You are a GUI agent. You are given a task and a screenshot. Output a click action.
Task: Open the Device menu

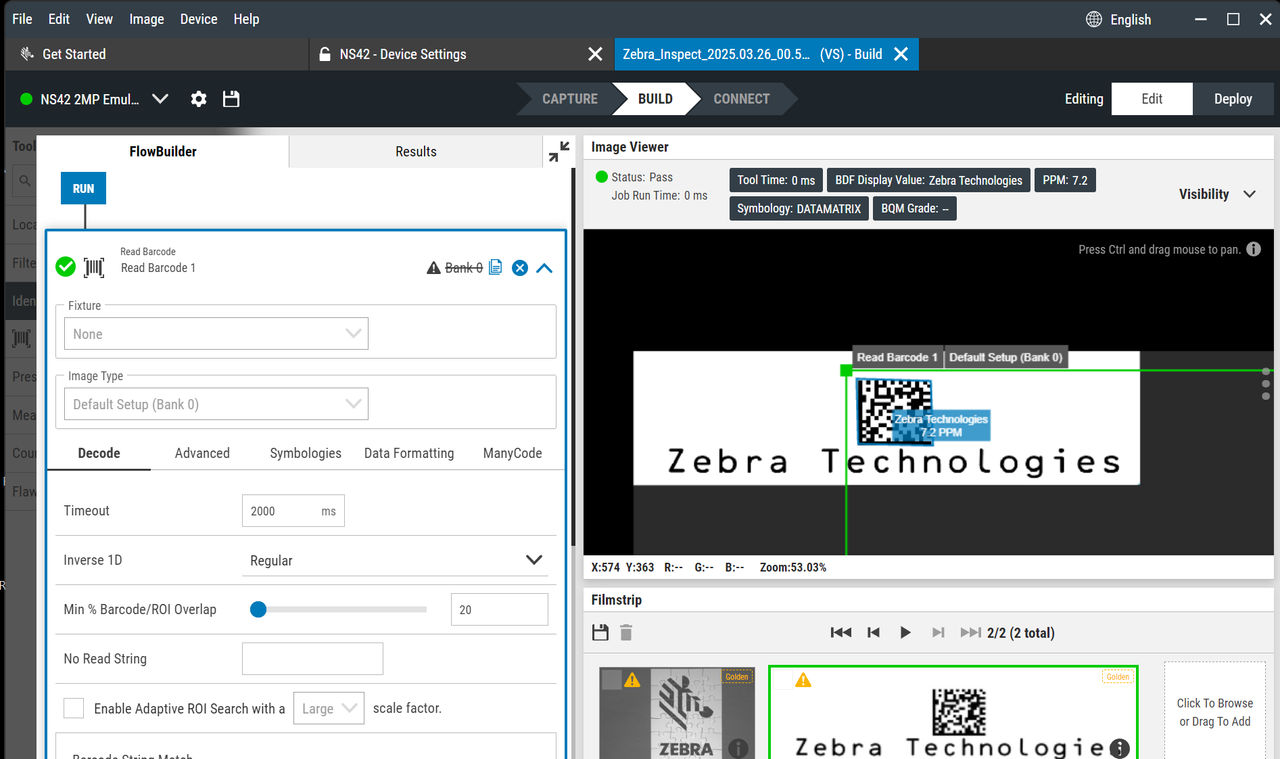[199, 19]
